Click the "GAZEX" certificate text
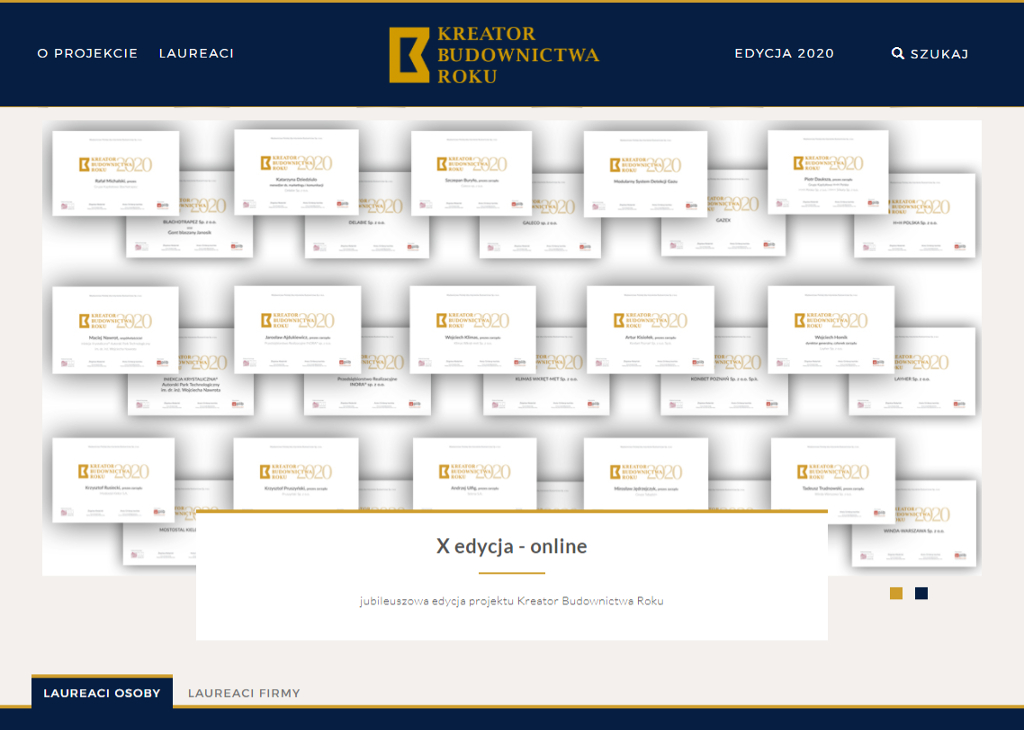 723,221
